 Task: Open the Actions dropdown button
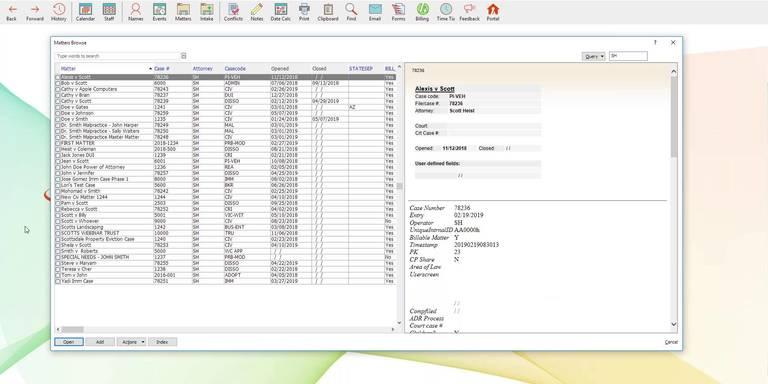coord(131,342)
